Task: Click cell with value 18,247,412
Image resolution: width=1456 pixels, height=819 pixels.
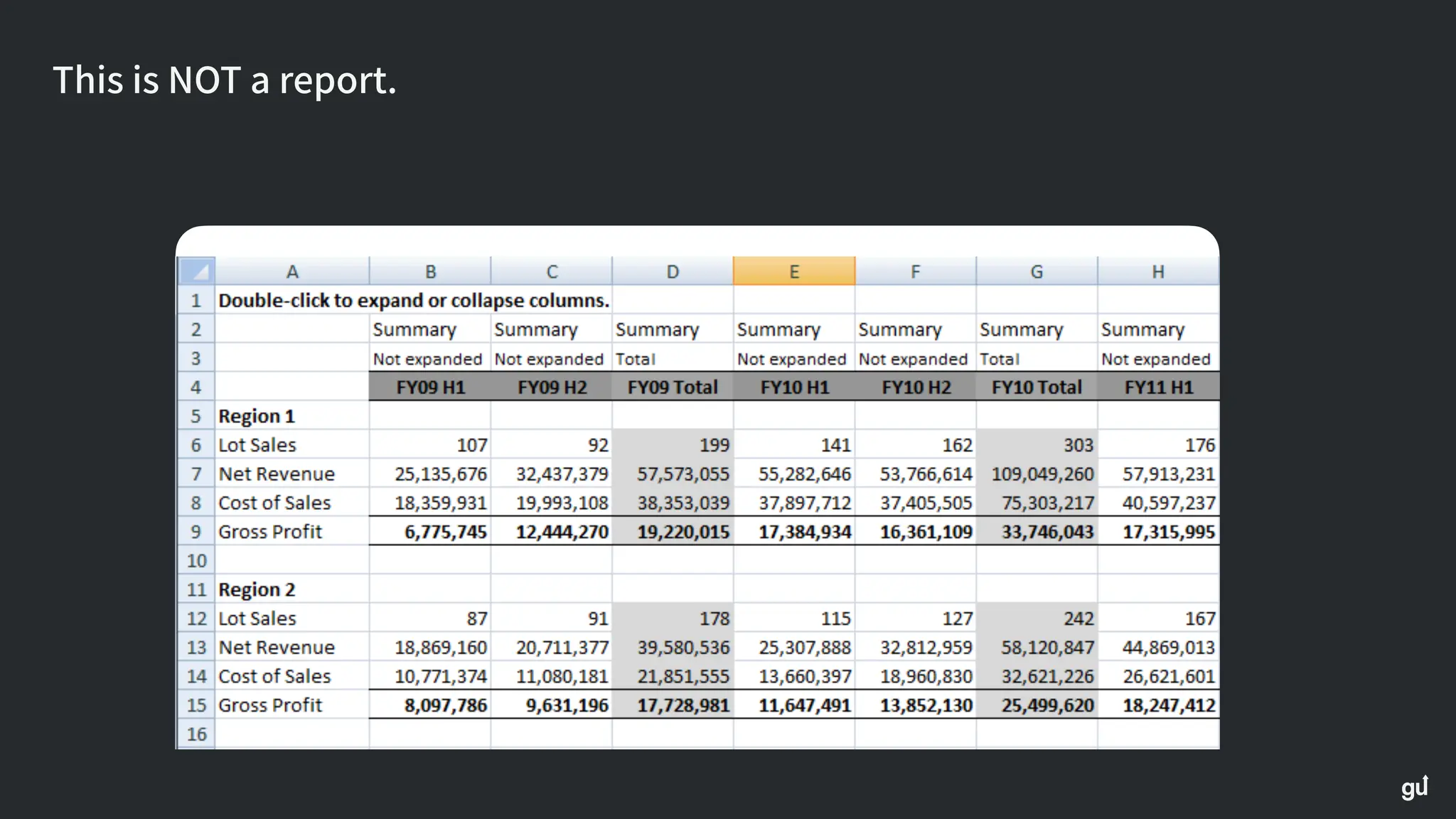Action: click(x=1158, y=705)
